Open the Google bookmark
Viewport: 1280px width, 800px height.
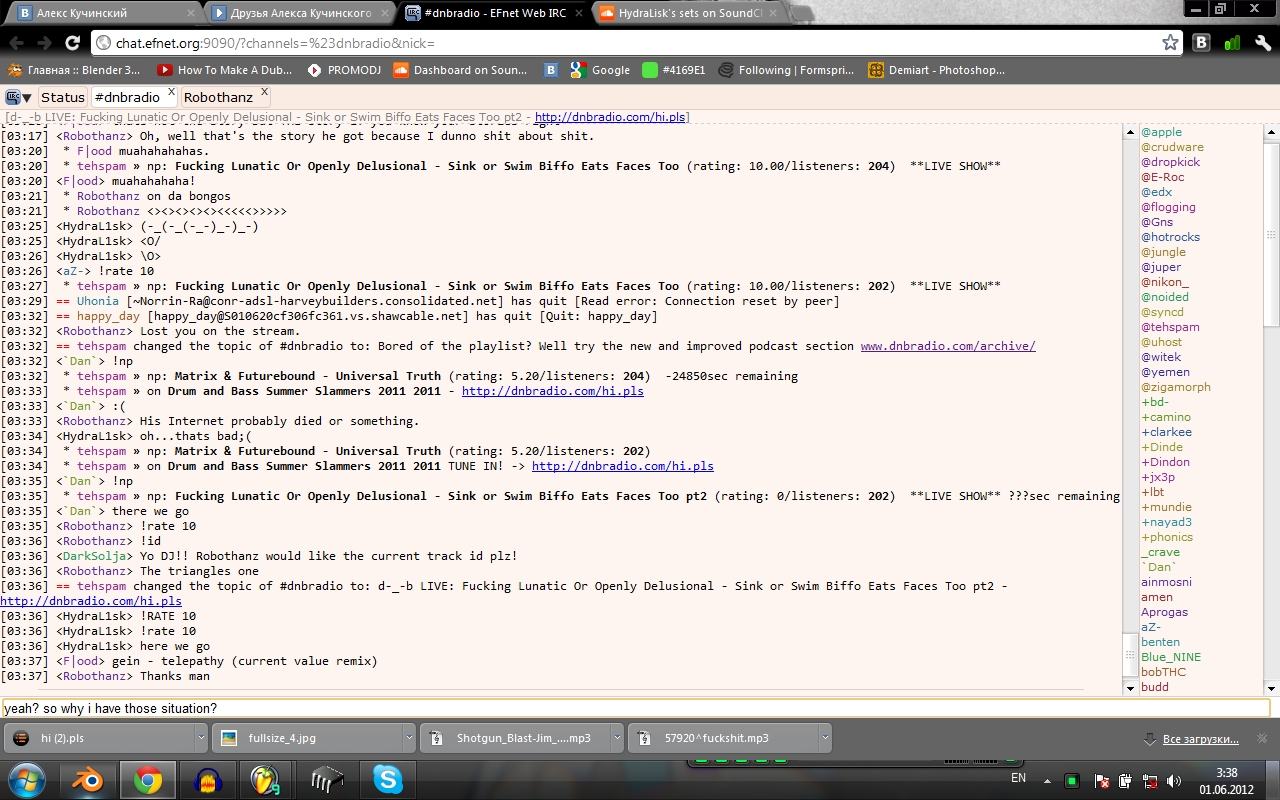tap(600, 70)
